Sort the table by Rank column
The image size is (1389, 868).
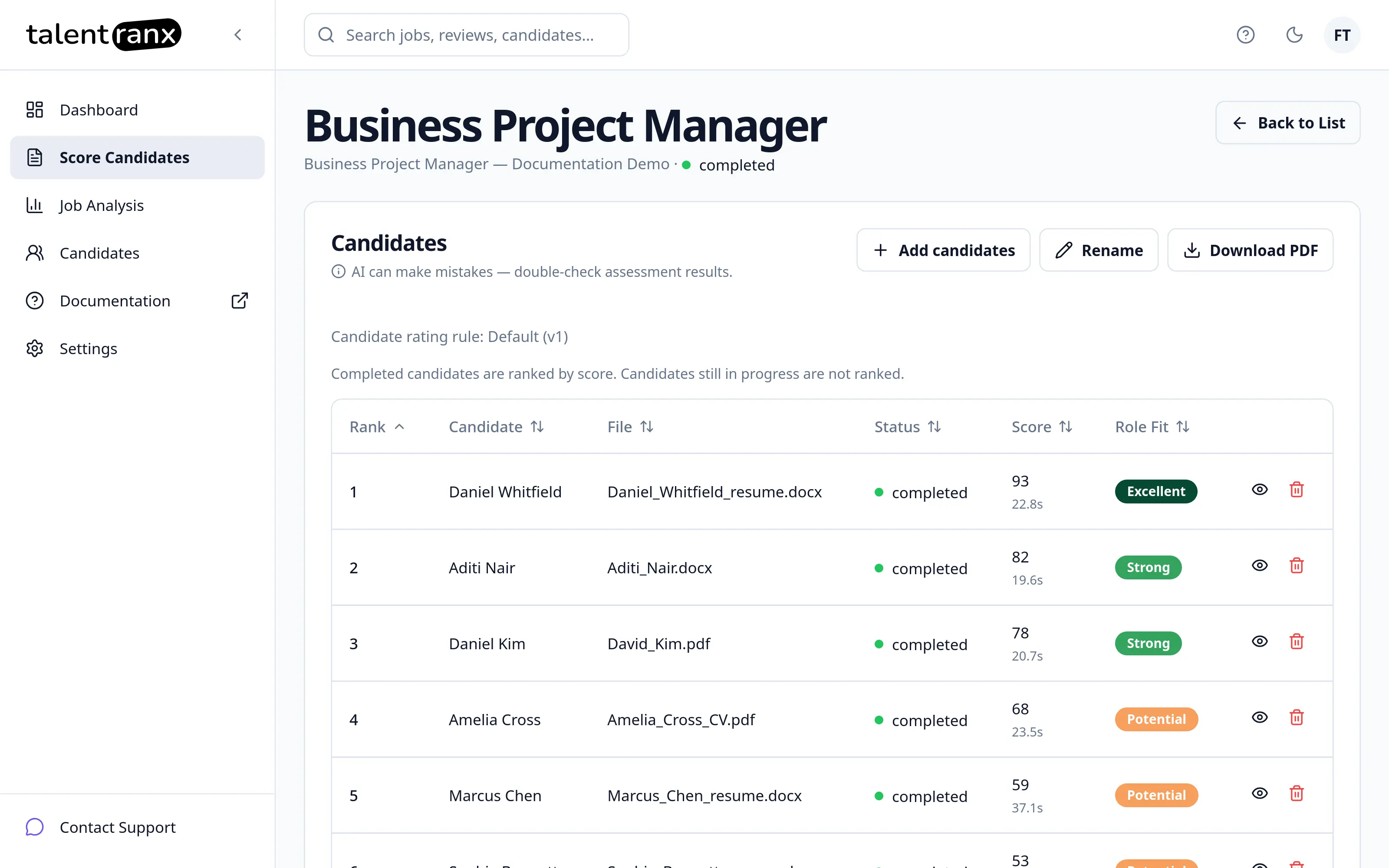(377, 427)
